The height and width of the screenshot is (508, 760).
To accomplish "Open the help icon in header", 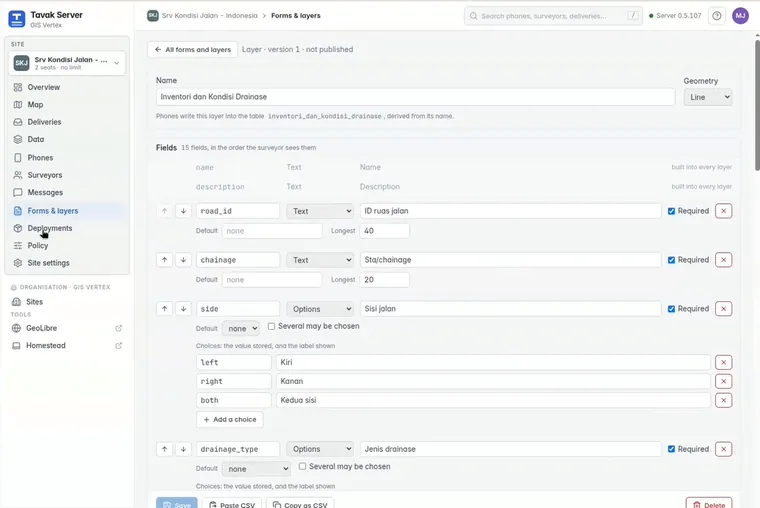I will tap(716, 16).
